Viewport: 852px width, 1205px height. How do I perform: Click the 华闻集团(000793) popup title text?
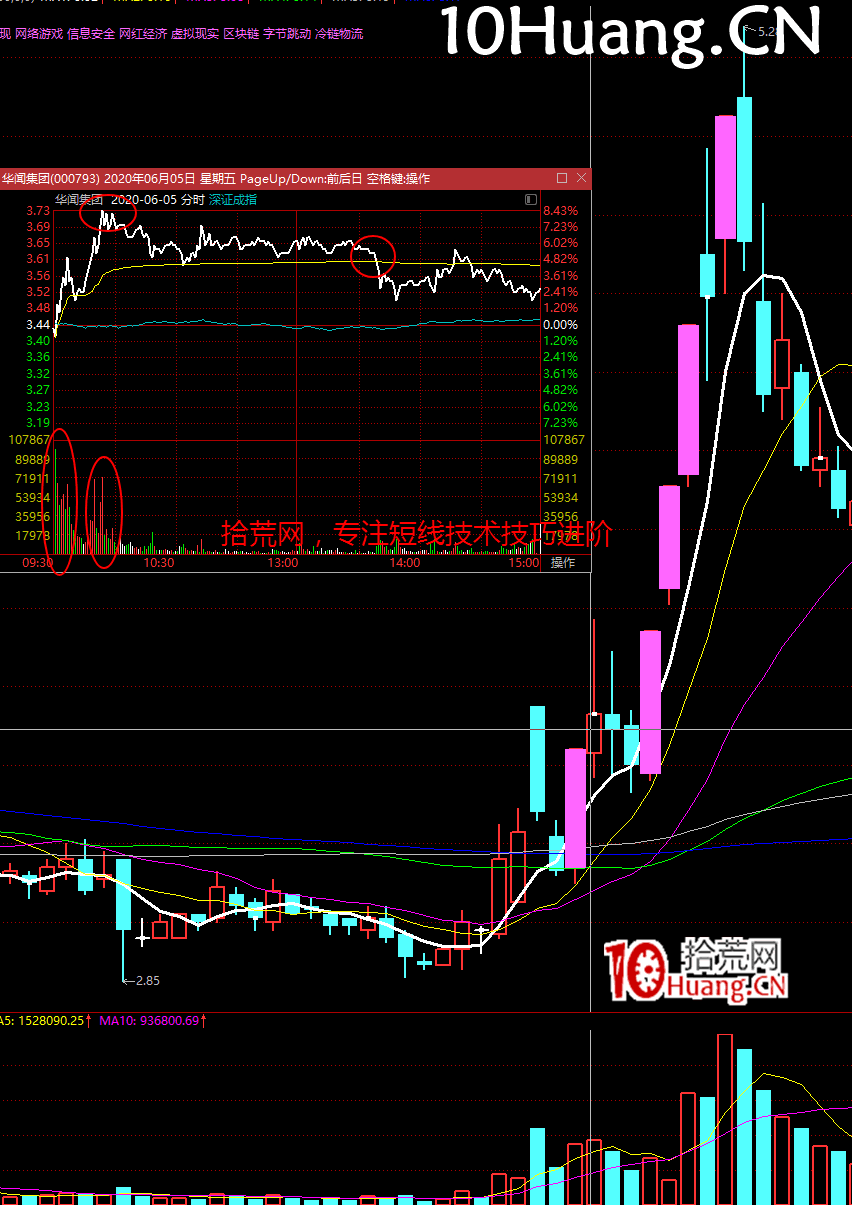tap(50, 178)
